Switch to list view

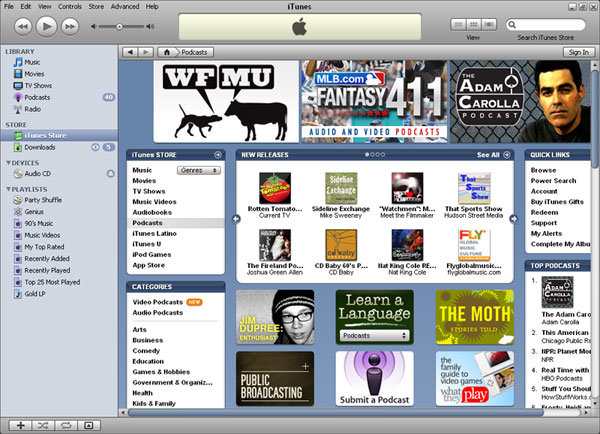(x=458, y=24)
